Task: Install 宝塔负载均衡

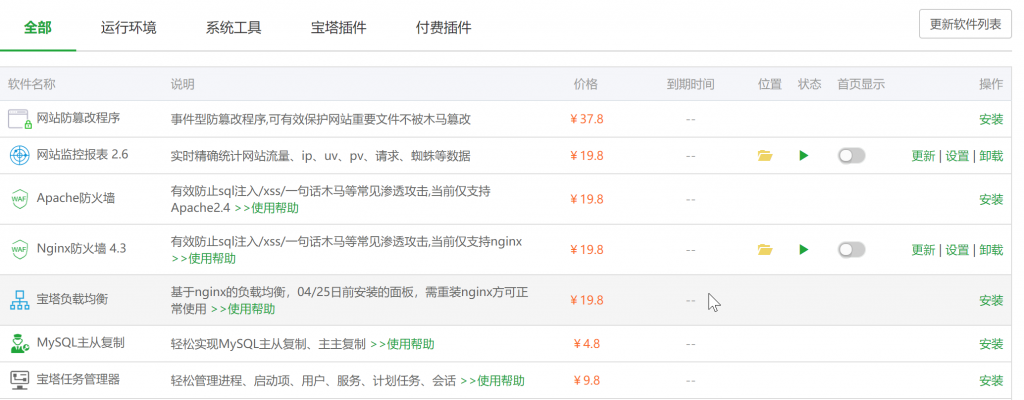Action: pyautogui.click(x=991, y=301)
